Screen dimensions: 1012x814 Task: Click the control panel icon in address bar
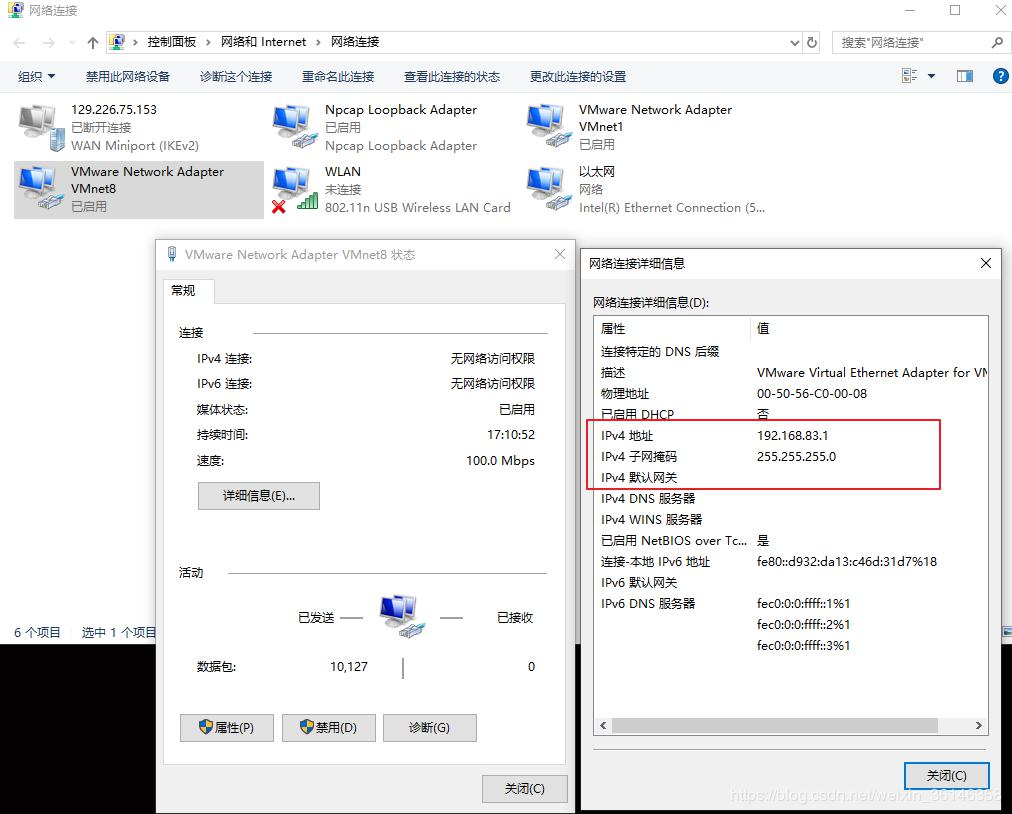117,42
